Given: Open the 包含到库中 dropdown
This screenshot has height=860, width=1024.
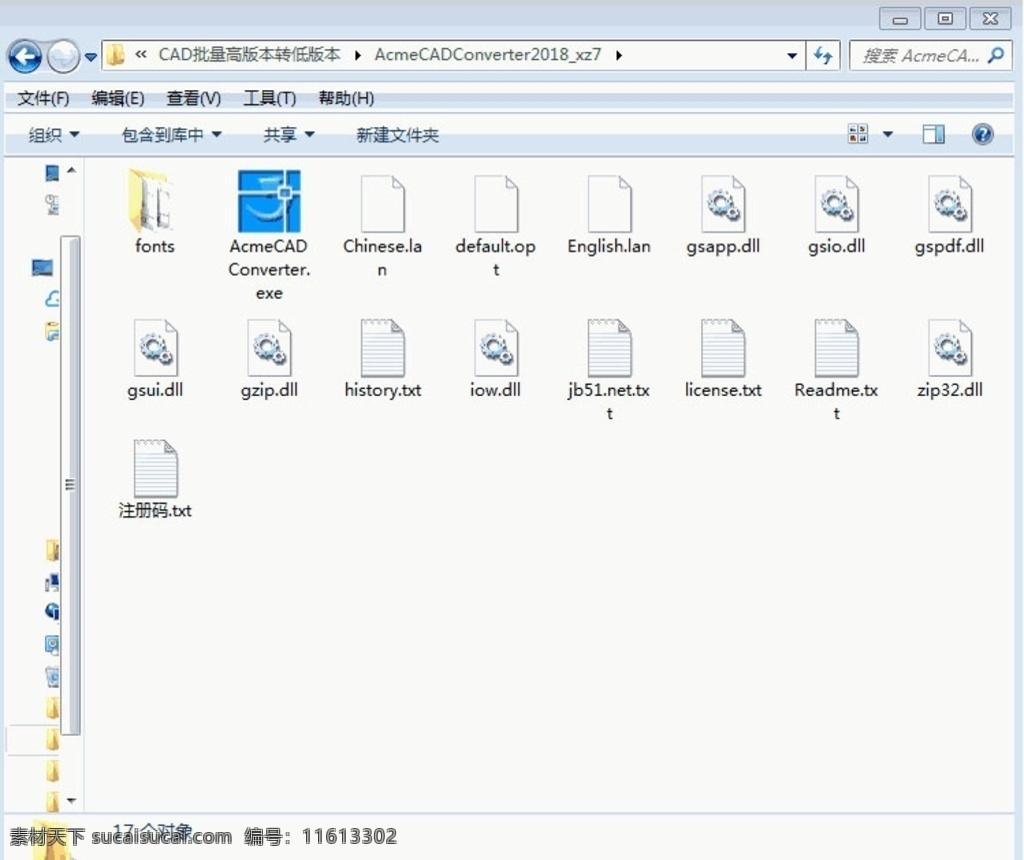Looking at the screenshot, I should click(x=172, y=135).
